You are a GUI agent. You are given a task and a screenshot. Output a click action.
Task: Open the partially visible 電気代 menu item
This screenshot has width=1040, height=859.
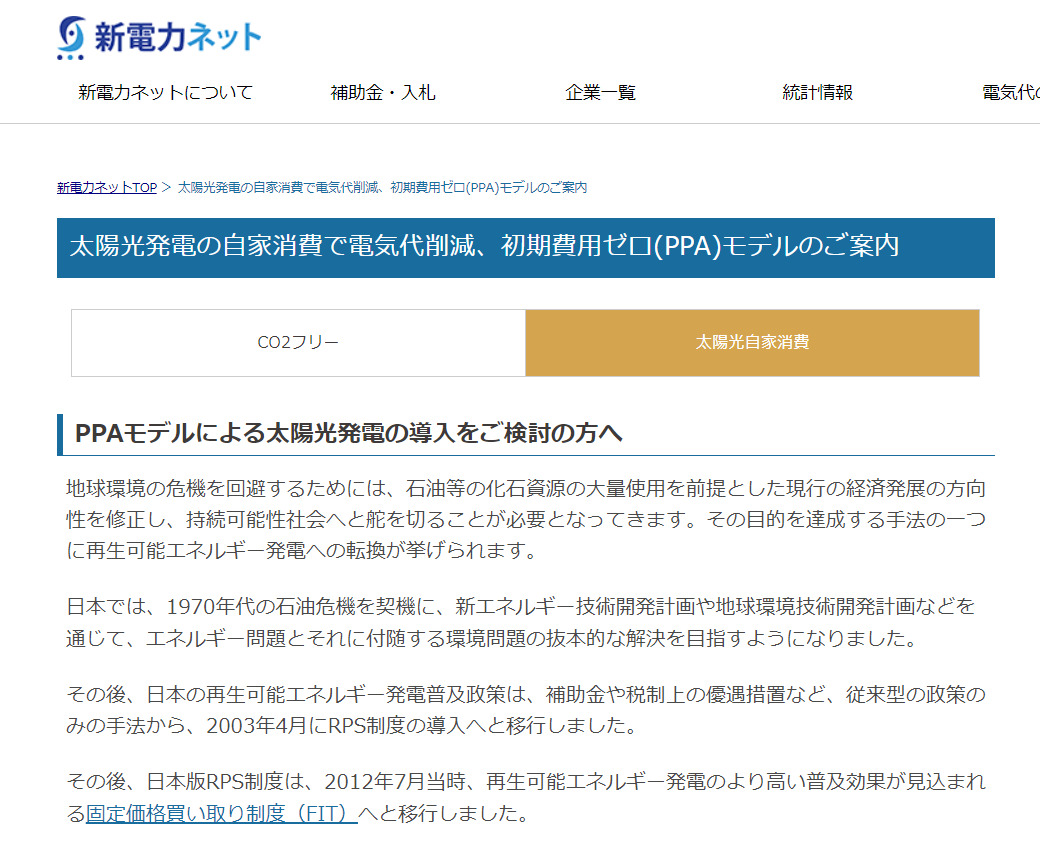point(1010,93)
